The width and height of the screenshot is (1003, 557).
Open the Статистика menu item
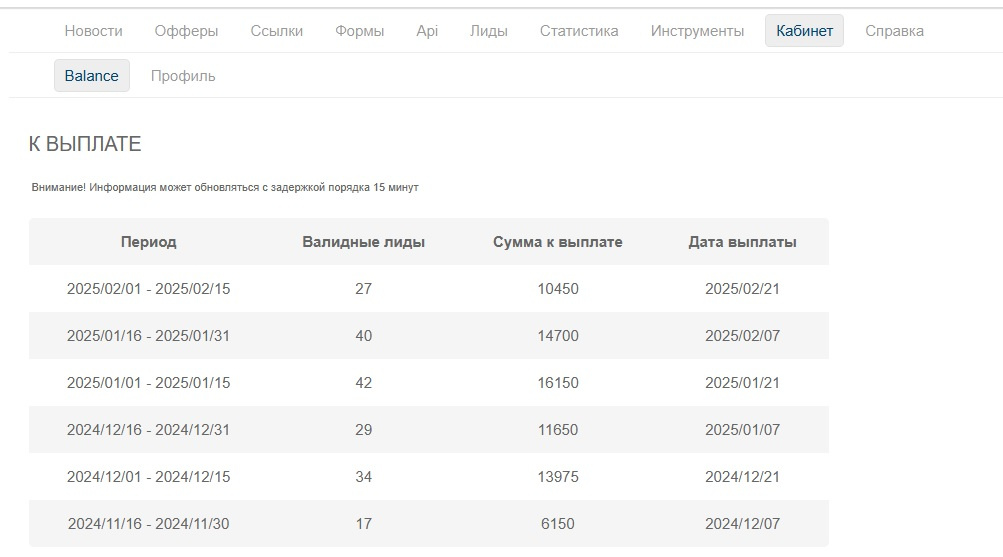pos(579,31)
